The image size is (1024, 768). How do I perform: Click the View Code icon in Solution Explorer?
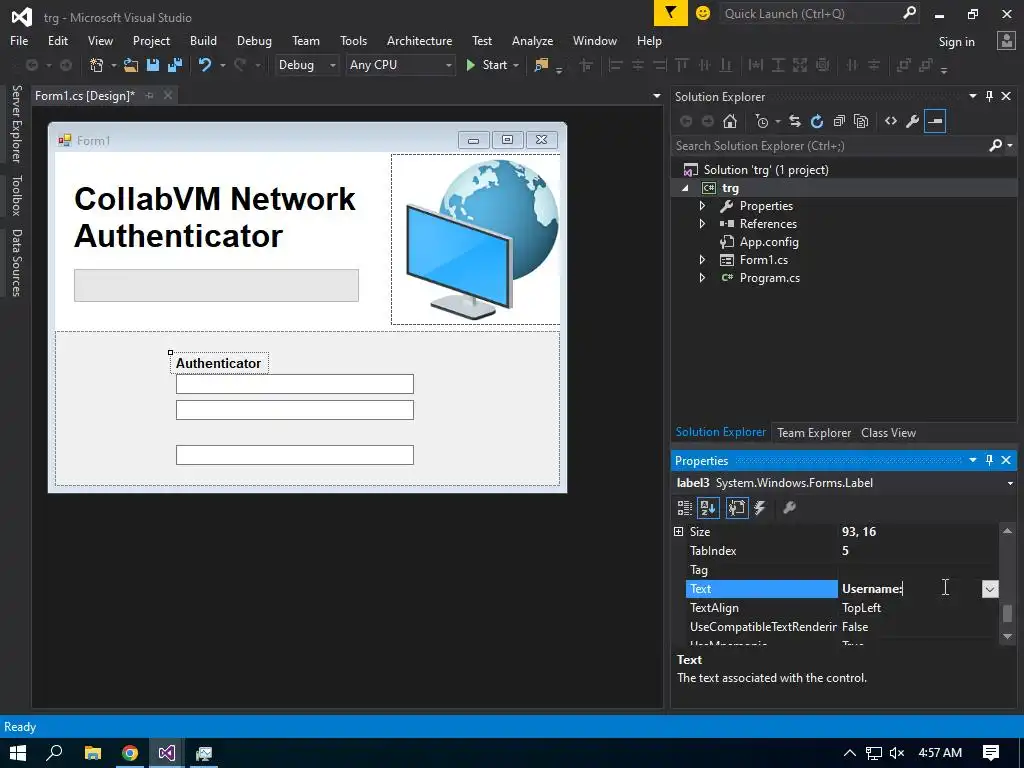point(891,121)
